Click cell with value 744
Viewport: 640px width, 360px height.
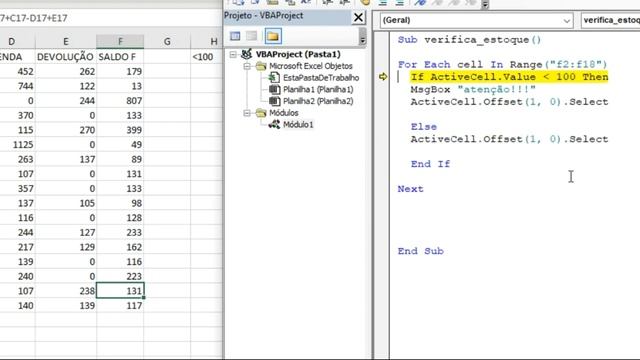pos(17,86)
